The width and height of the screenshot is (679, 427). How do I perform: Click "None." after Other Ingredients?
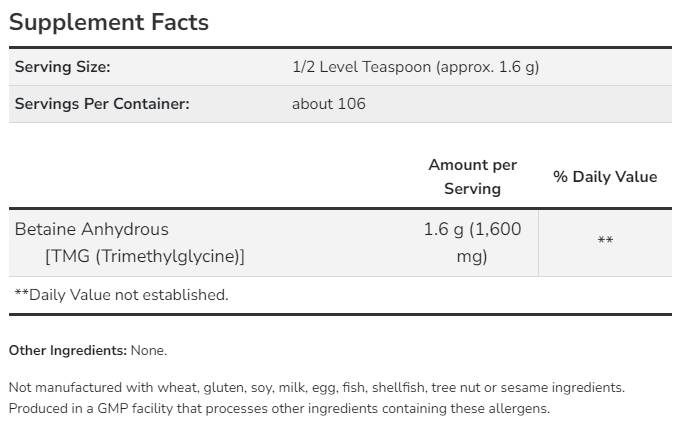(x=149, y=350)
